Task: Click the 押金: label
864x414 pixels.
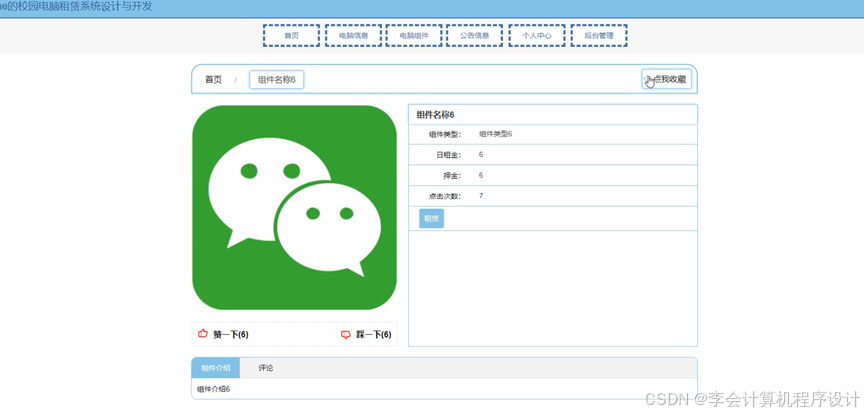Action: coord(452,175)
